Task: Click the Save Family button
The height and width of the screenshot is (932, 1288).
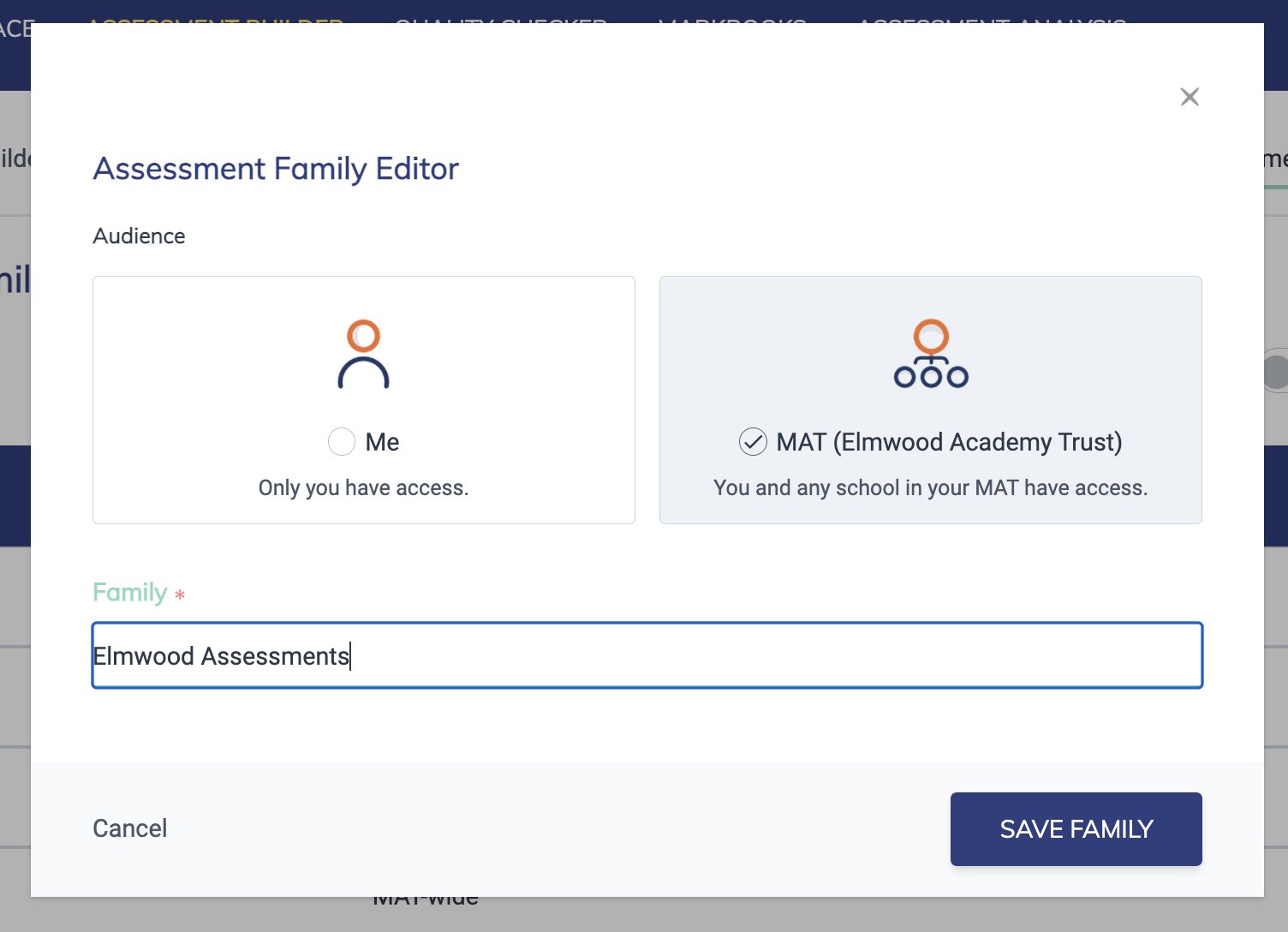Action: pyautogui.click(x=1076, y=828)
